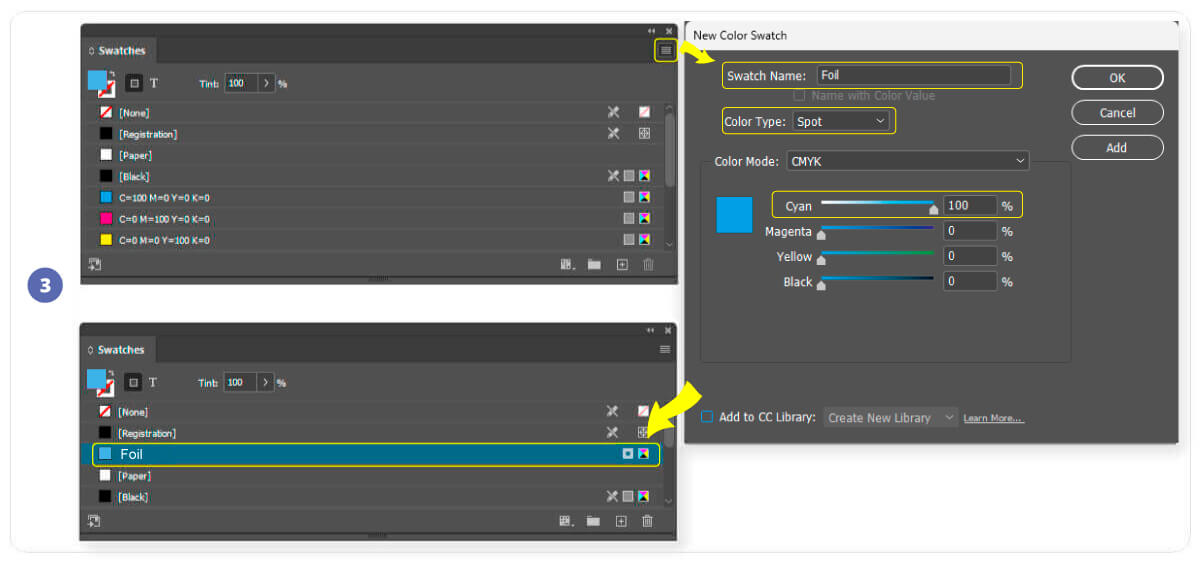The width and height of the screenshot is (1200, 567).
Task: Click the Magenta slider track
Action: [x=877, y=229]
